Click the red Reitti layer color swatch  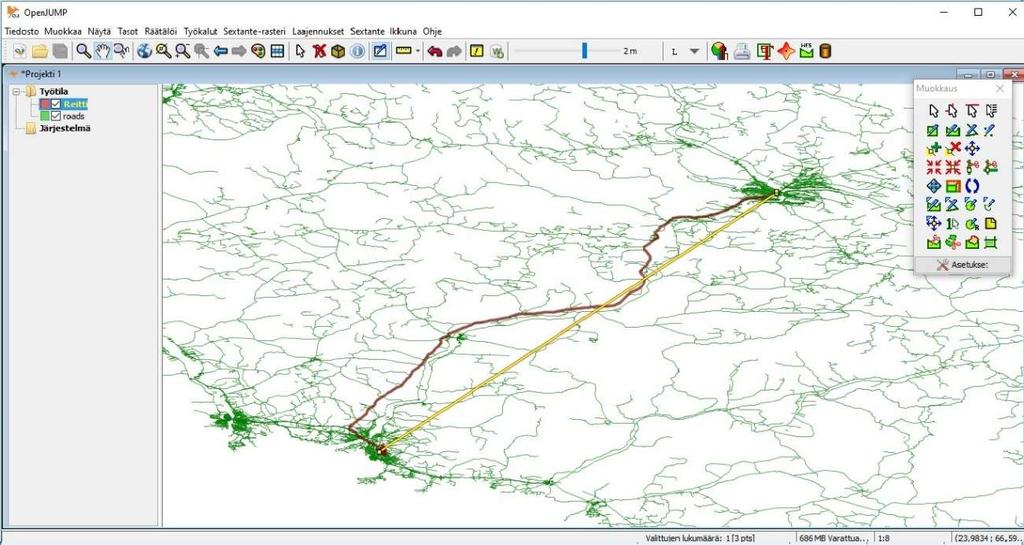45,104
